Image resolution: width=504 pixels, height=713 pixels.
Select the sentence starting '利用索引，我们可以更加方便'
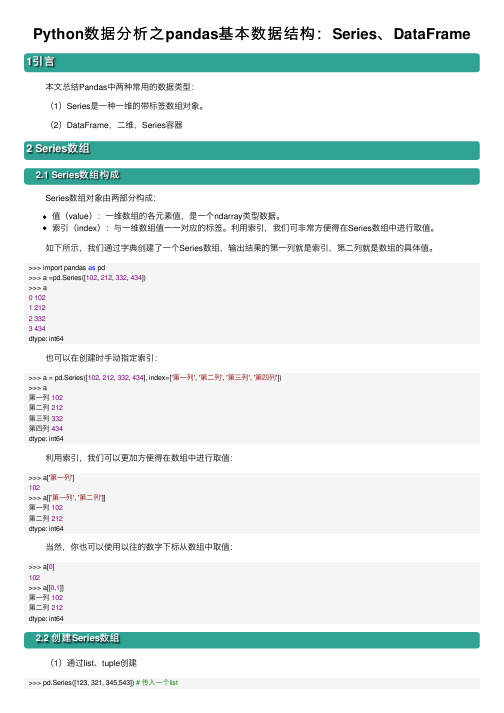point(139,458)
